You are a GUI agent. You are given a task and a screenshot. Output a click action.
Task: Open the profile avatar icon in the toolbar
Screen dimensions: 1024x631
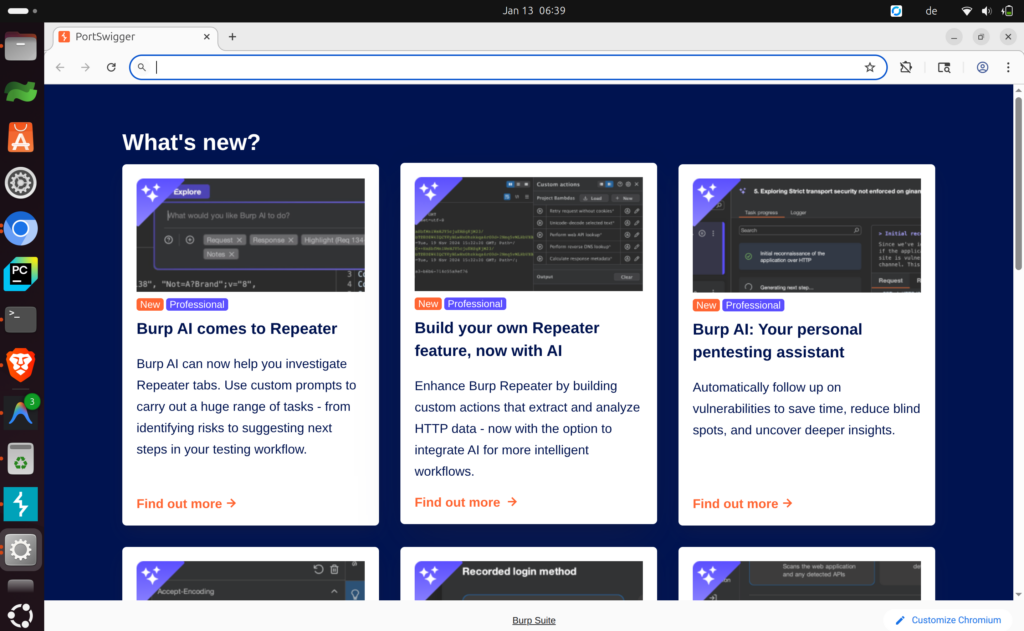[x=982, y=67]
